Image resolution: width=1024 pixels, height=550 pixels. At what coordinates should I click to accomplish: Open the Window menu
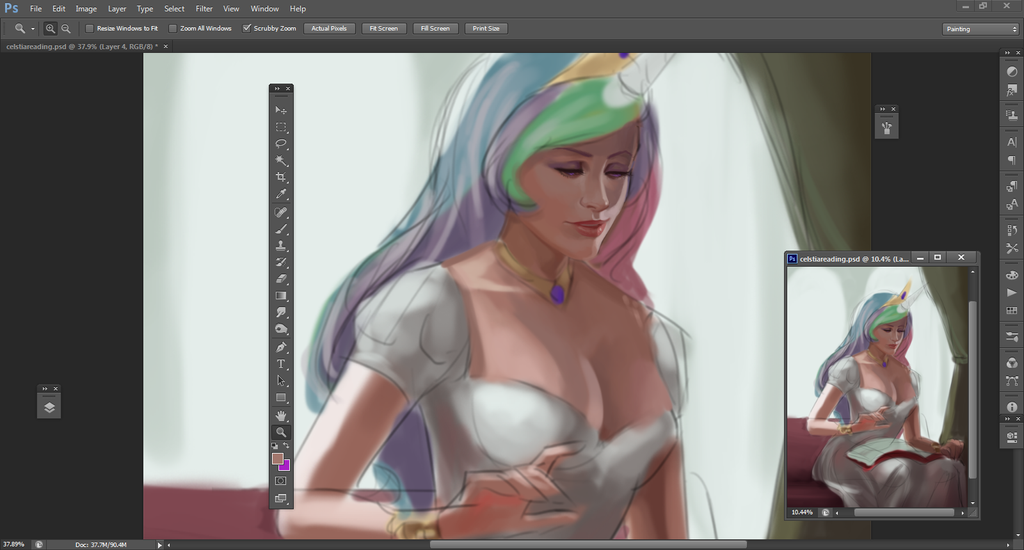(264, 8)
